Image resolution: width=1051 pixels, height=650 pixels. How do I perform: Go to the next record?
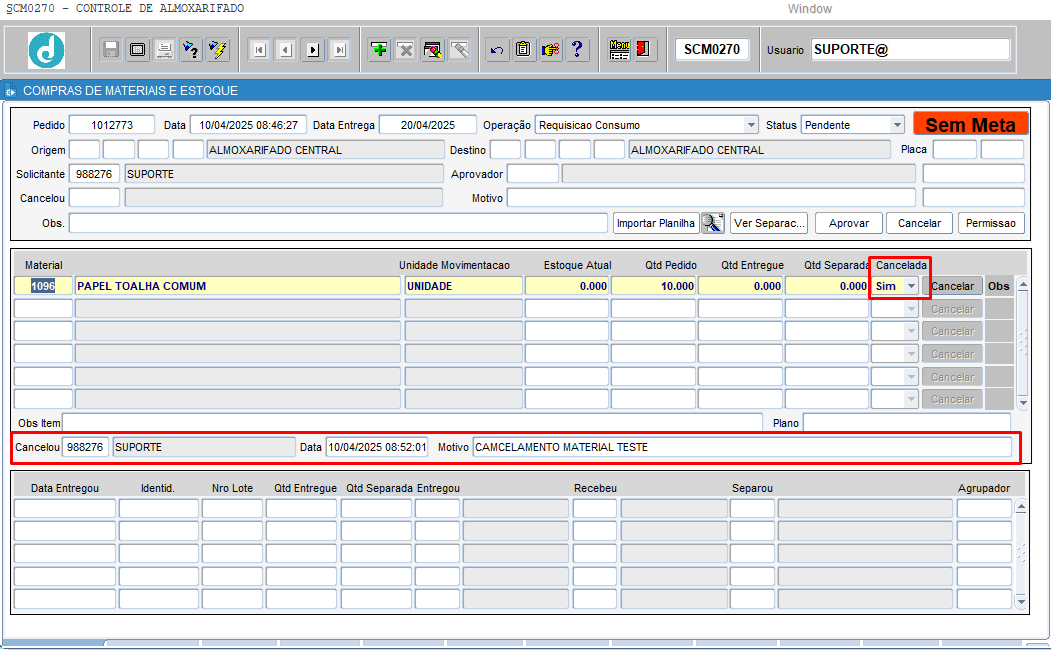click(x=313, y=50)
